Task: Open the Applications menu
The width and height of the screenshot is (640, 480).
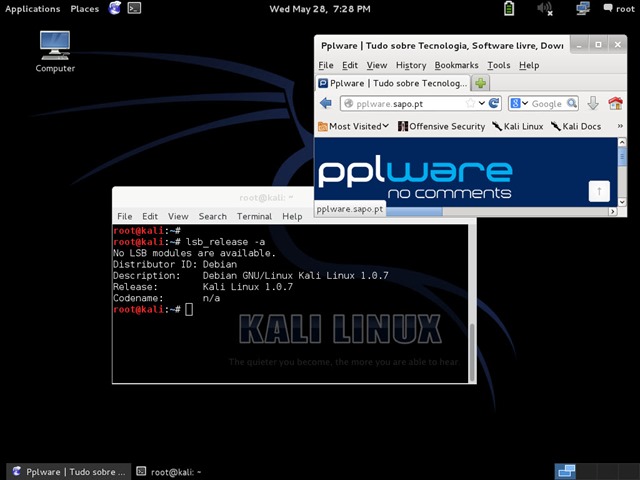Action: coord(33,9)
